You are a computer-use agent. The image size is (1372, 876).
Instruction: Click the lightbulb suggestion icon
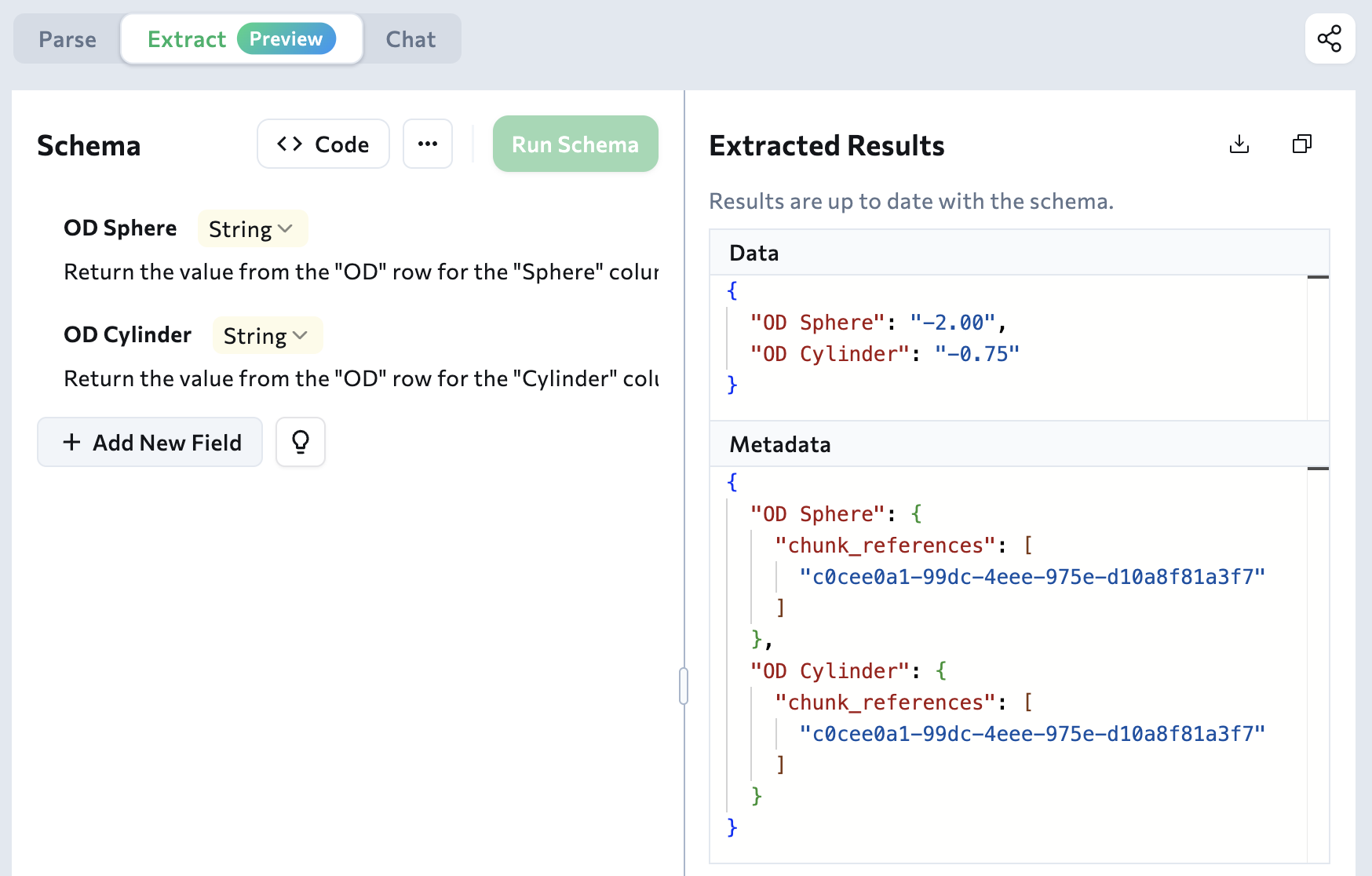[300, 442]
